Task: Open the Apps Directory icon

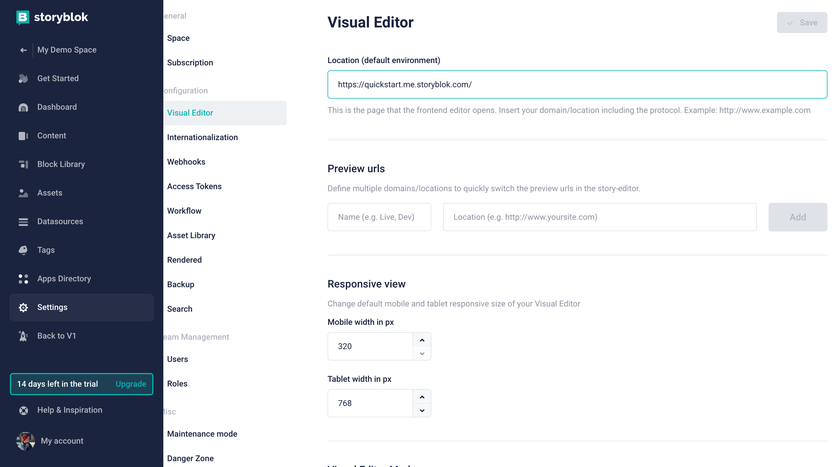Action: click(23, 279)
